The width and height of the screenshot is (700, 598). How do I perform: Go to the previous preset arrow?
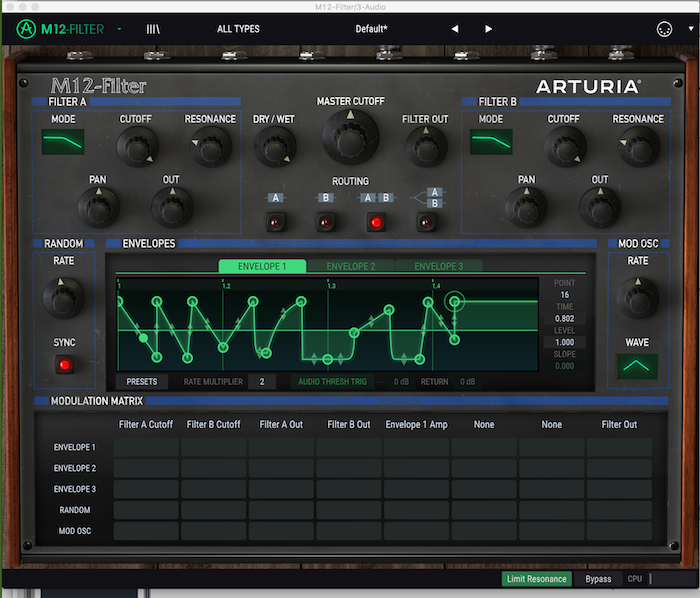pyautogui.click(x=454, y=29)
